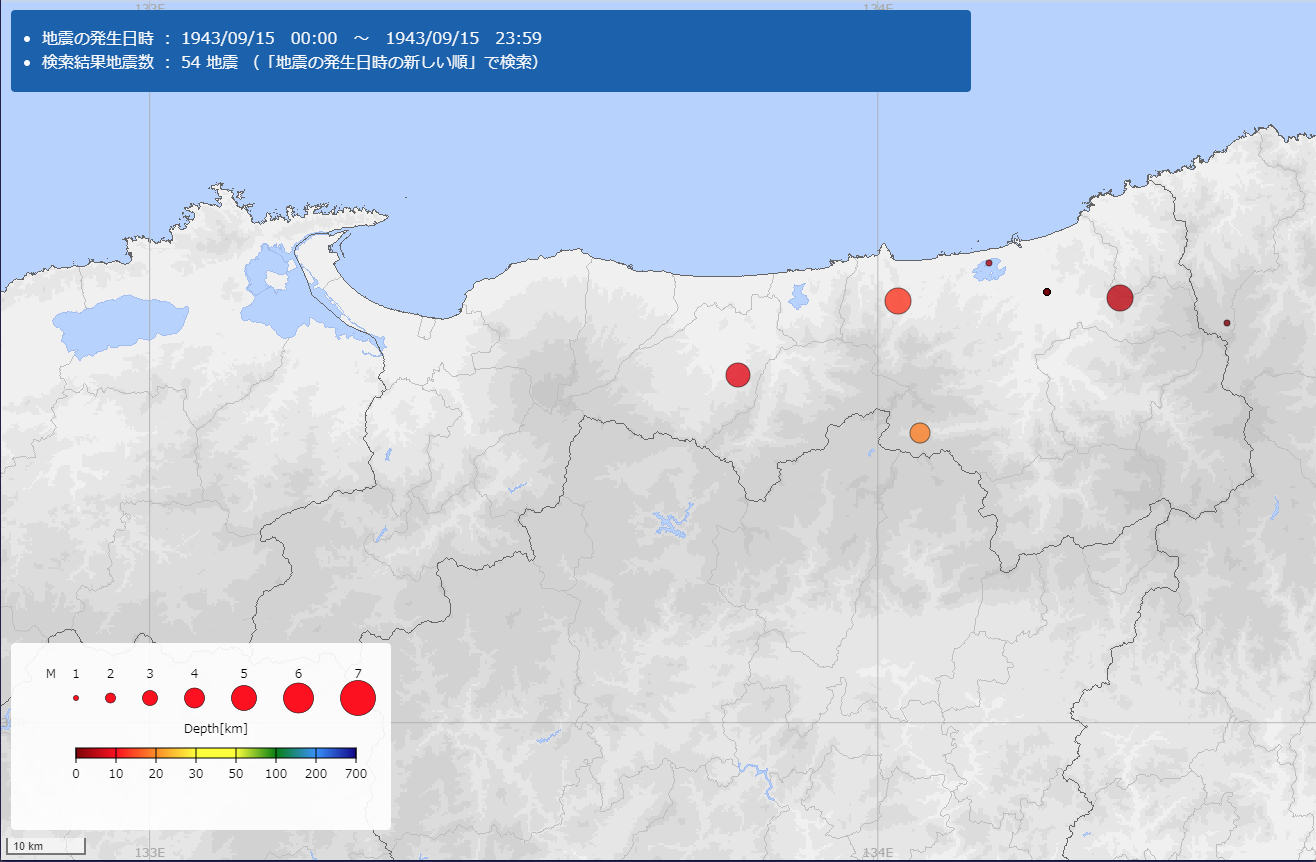Click the green 50–100 km depth color segment

pyautogui.click(x=256, y=753)
